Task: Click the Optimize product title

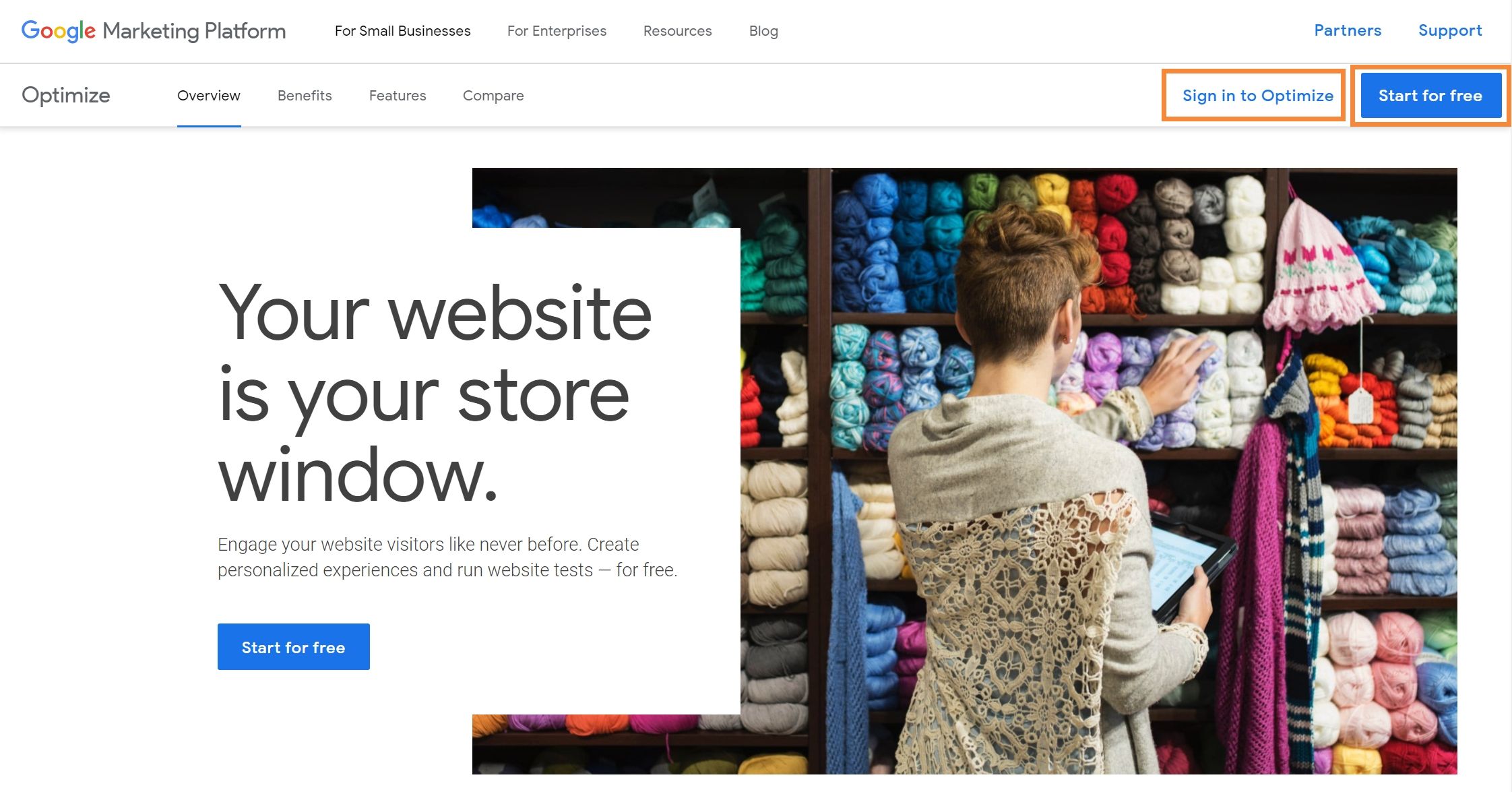Action: tap(66, 95)
